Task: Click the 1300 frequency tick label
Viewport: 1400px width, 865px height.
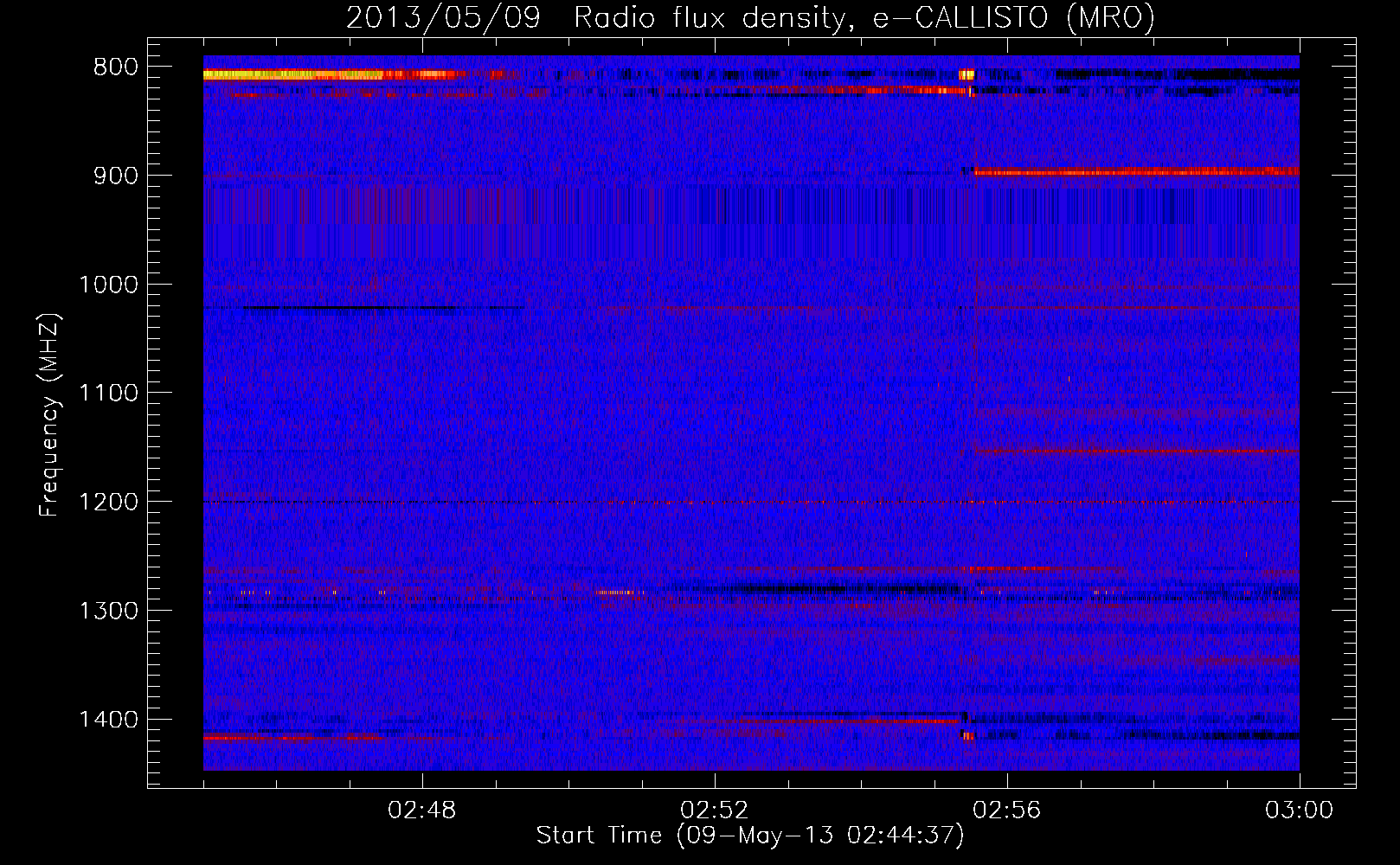Action: click(108, 611)
